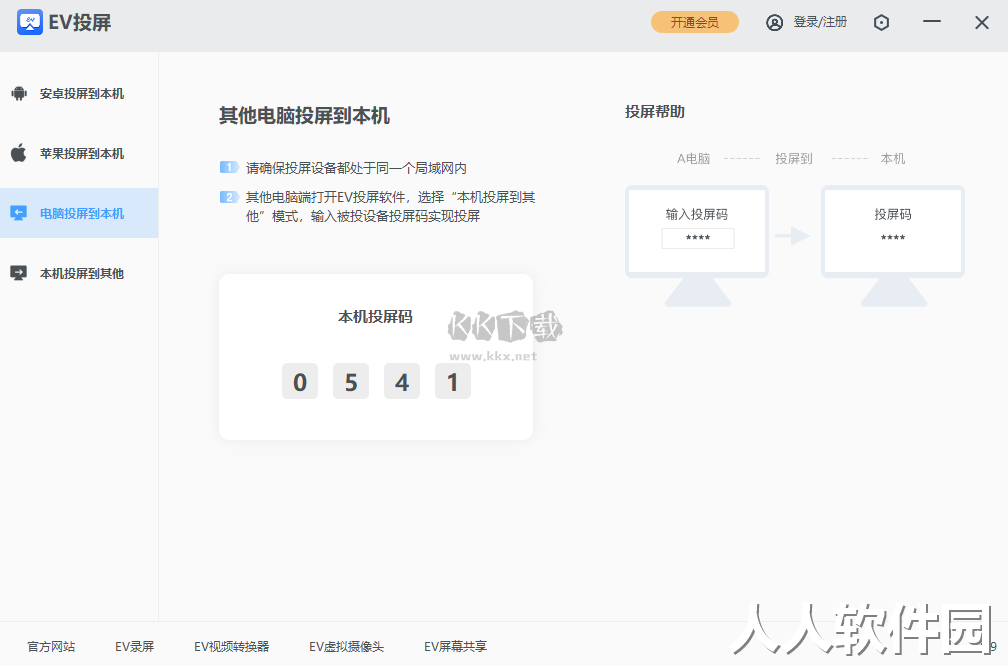Click the code digit 5
The height and width of the screenshot is (666, 1008).
pyautogui.click(x=350, y=381)
